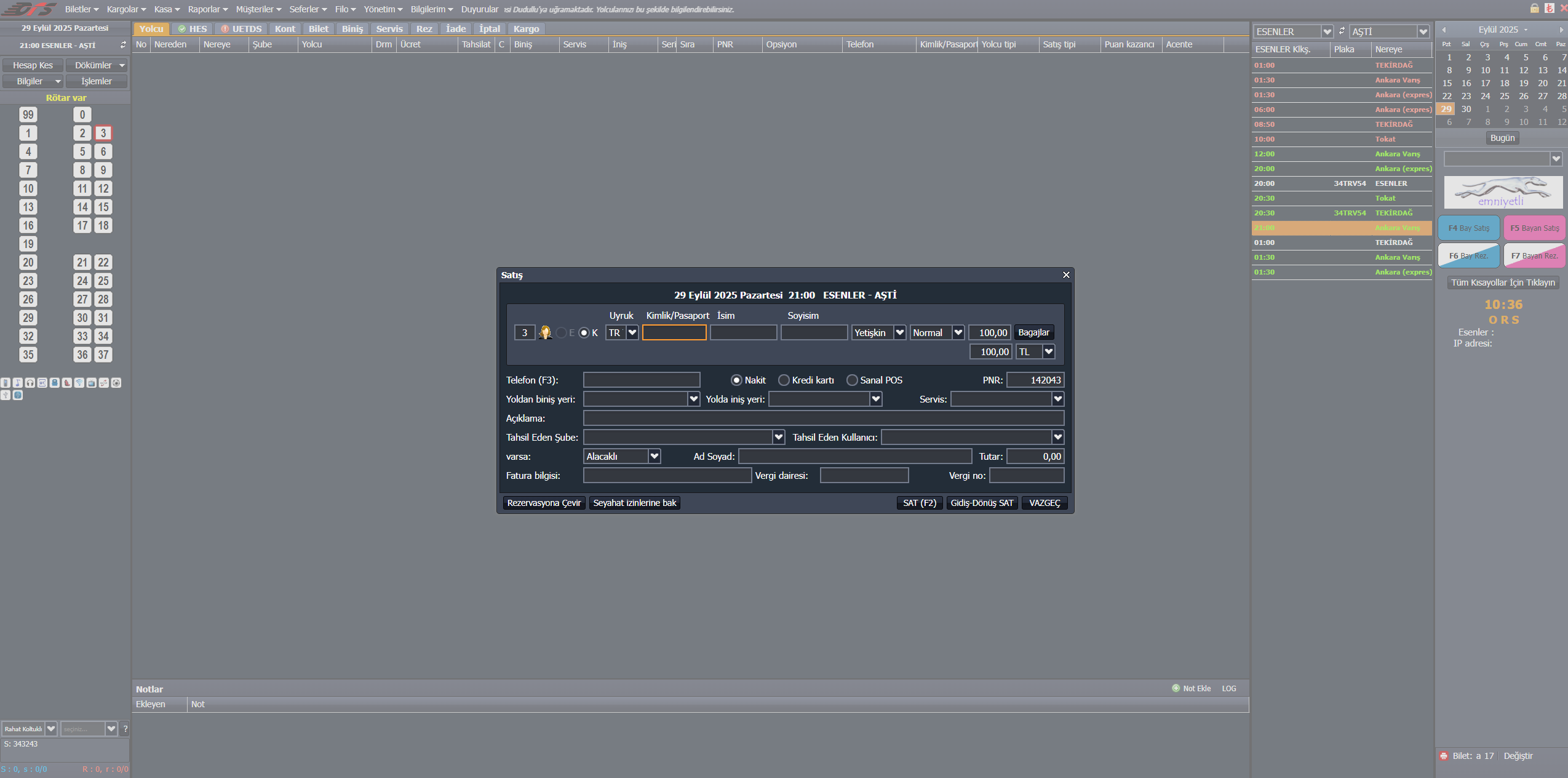Expand the Servis dropdown in sale dialog
The height and width of the screenshot is (778, 1568).
pyautogui.click(x=1057, y=399)
